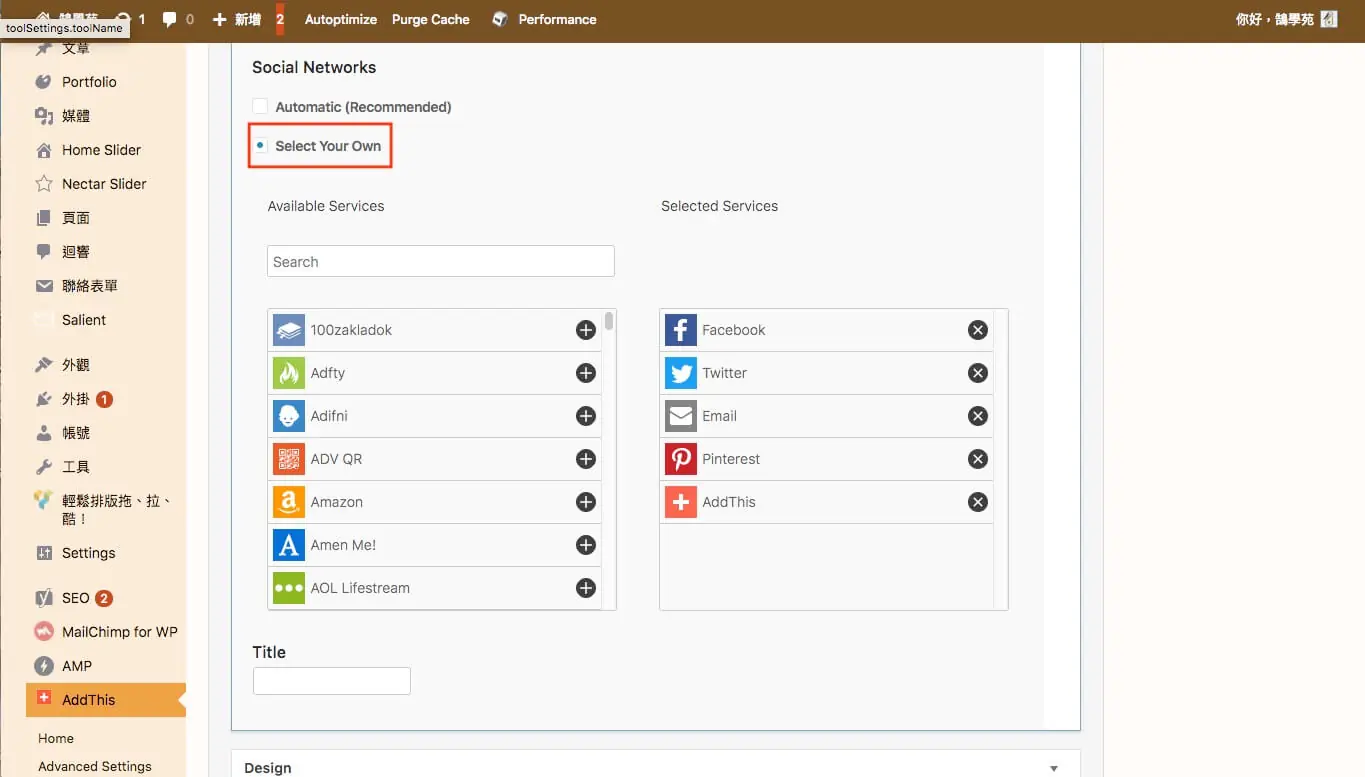Remove Facebook from Selected Services

point(978,330)
